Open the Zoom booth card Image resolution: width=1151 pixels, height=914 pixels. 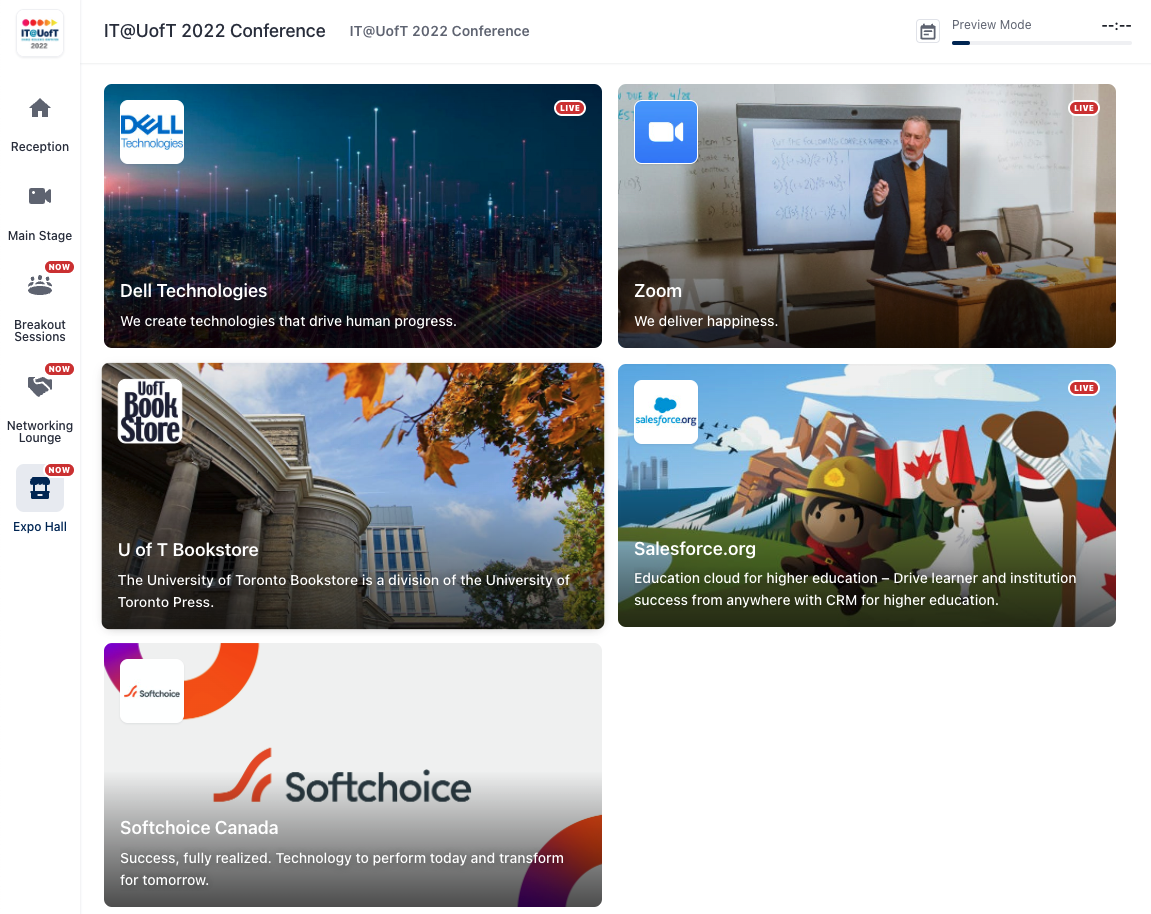pos(867,216)
